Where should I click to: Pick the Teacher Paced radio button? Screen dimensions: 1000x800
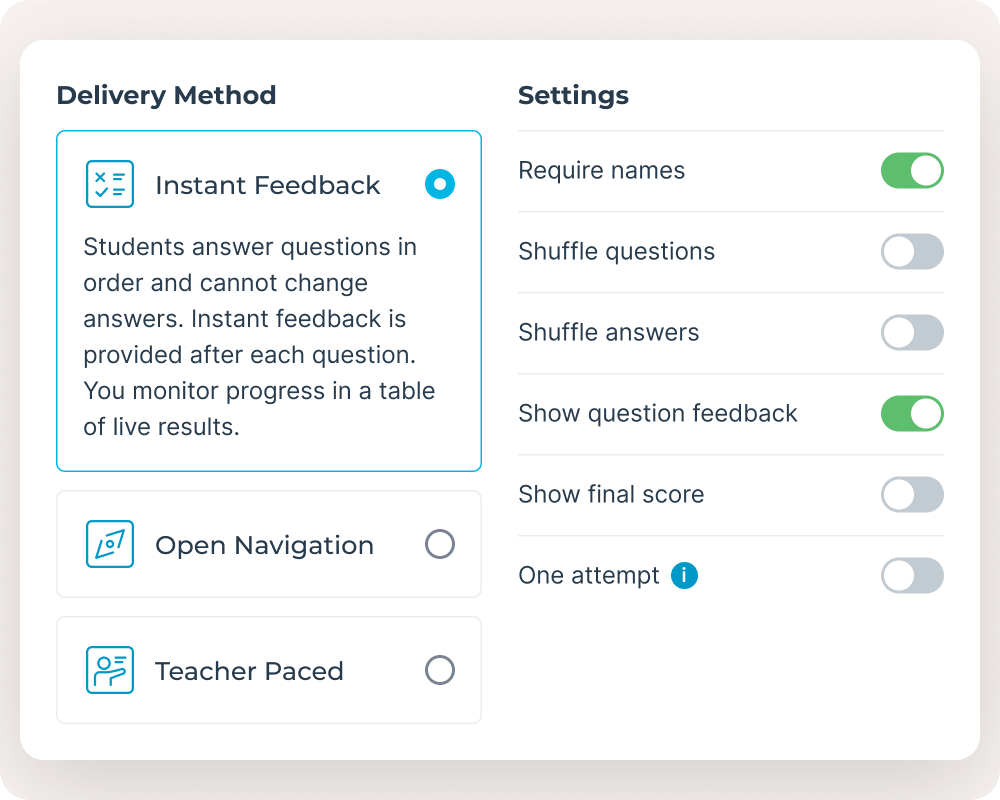(440, 670)
